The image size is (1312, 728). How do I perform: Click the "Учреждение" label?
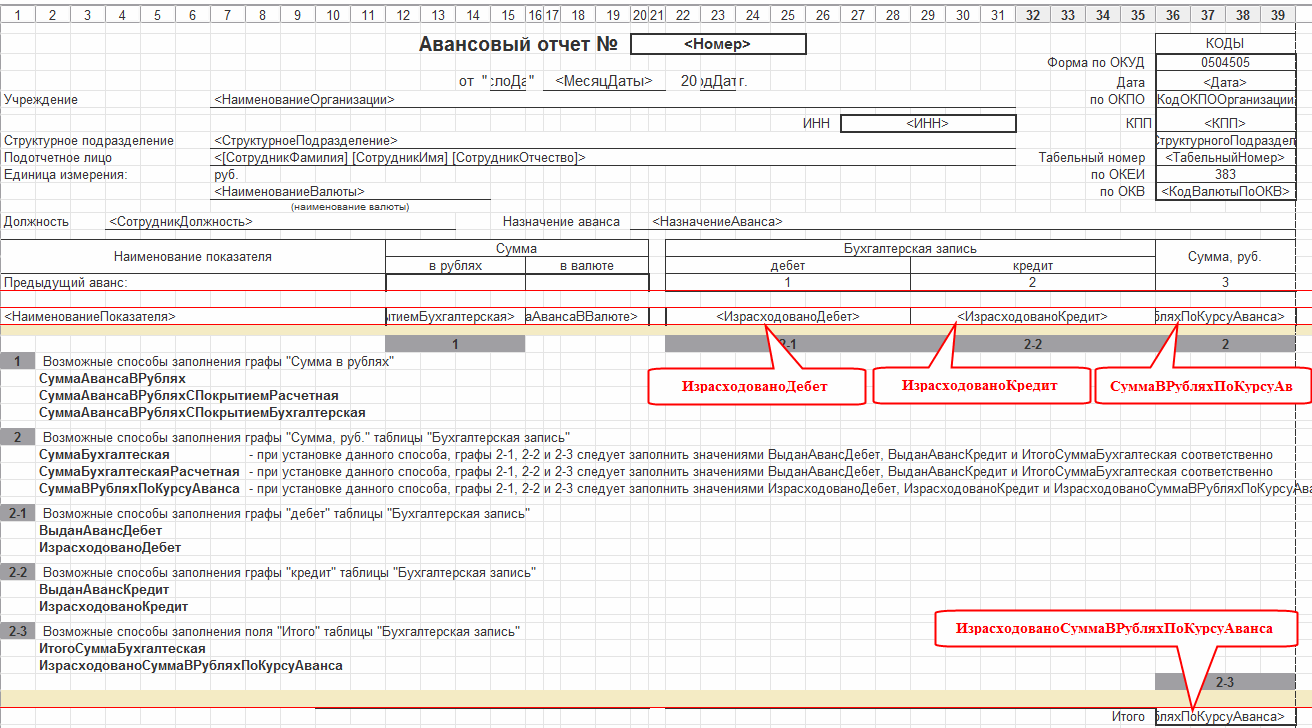click(41, 100)
